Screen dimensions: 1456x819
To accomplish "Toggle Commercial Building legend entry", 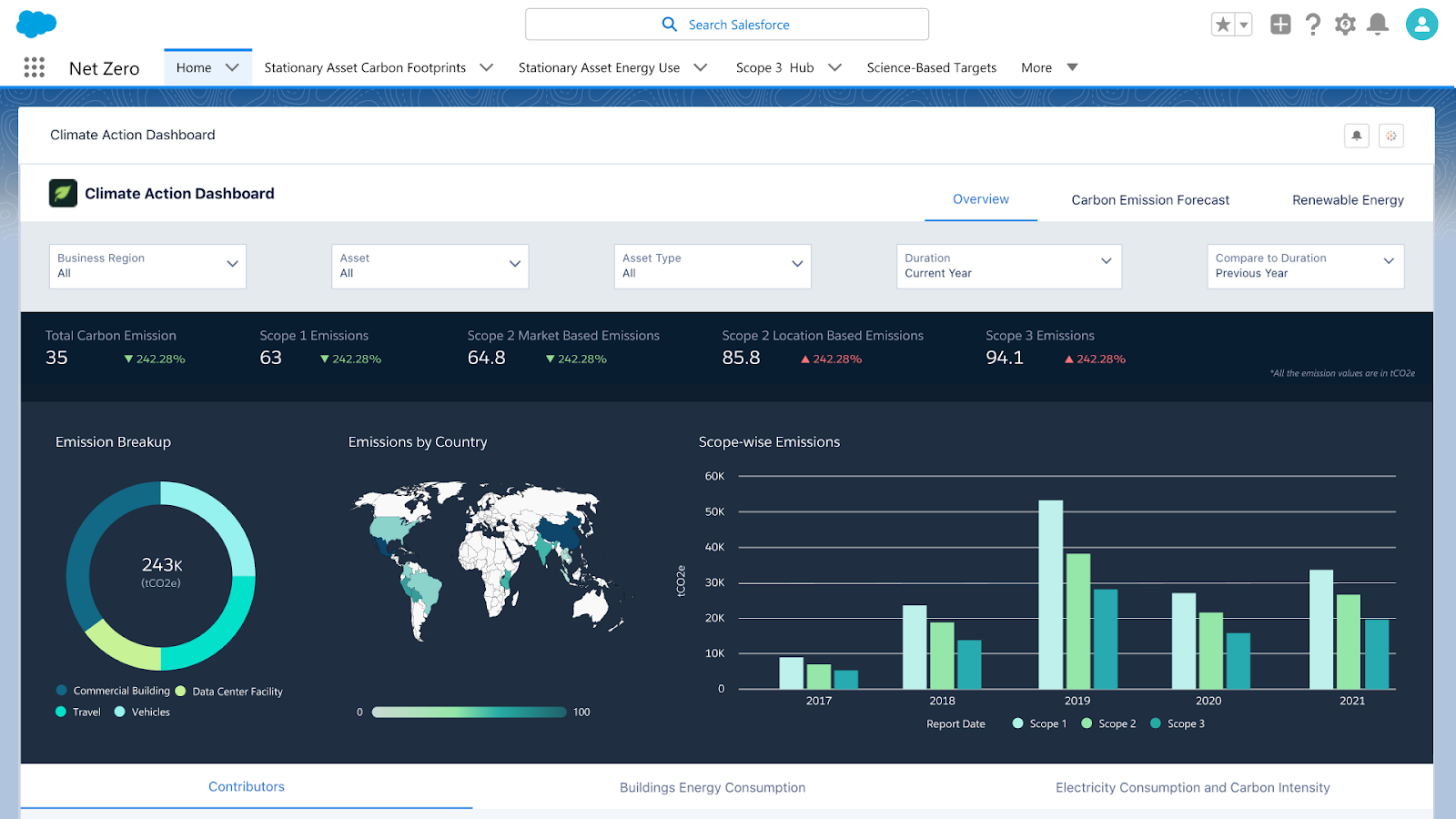I will [x=113, y=691].
